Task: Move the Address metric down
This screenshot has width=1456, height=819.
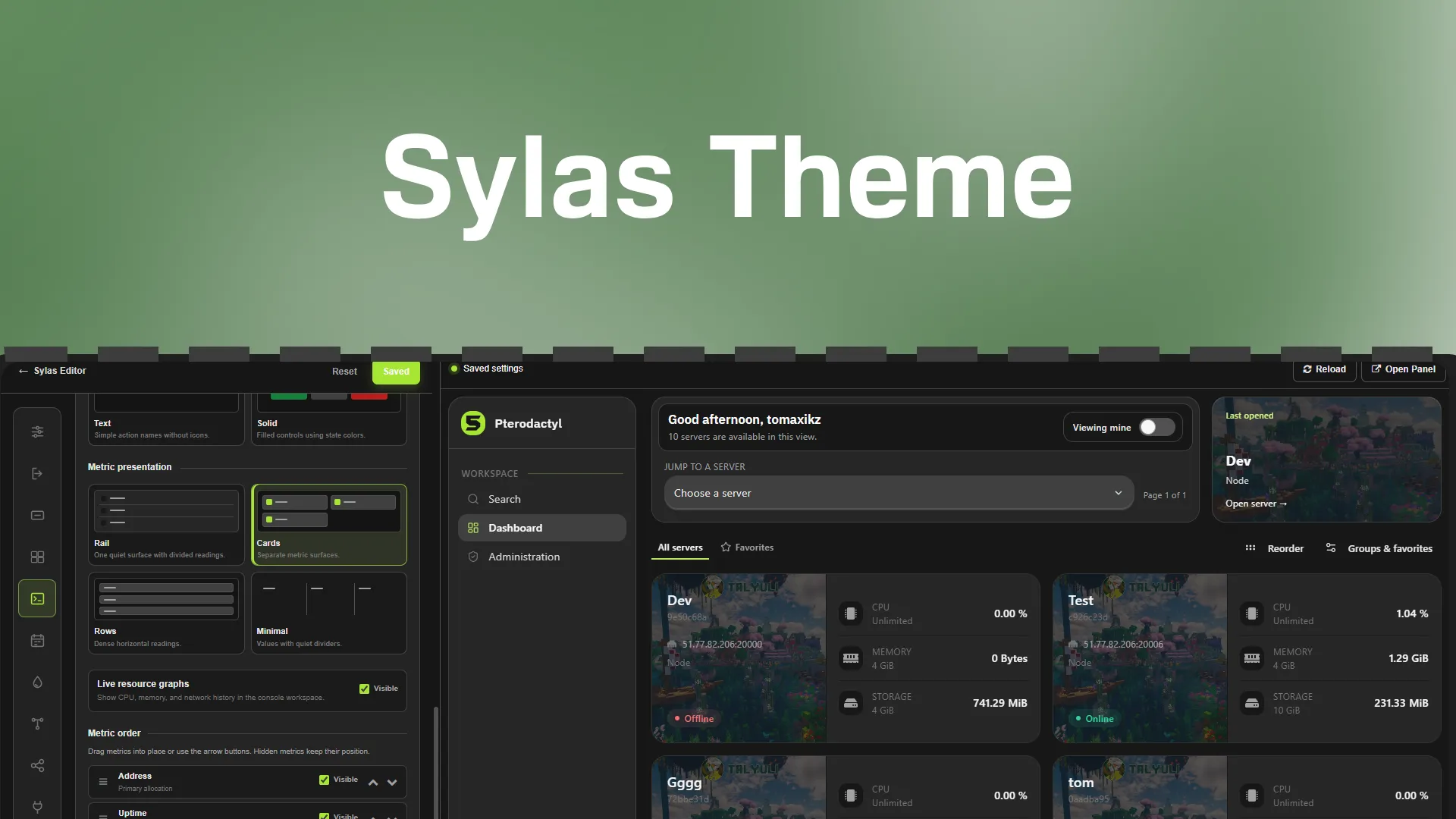Action: [392, 782]
